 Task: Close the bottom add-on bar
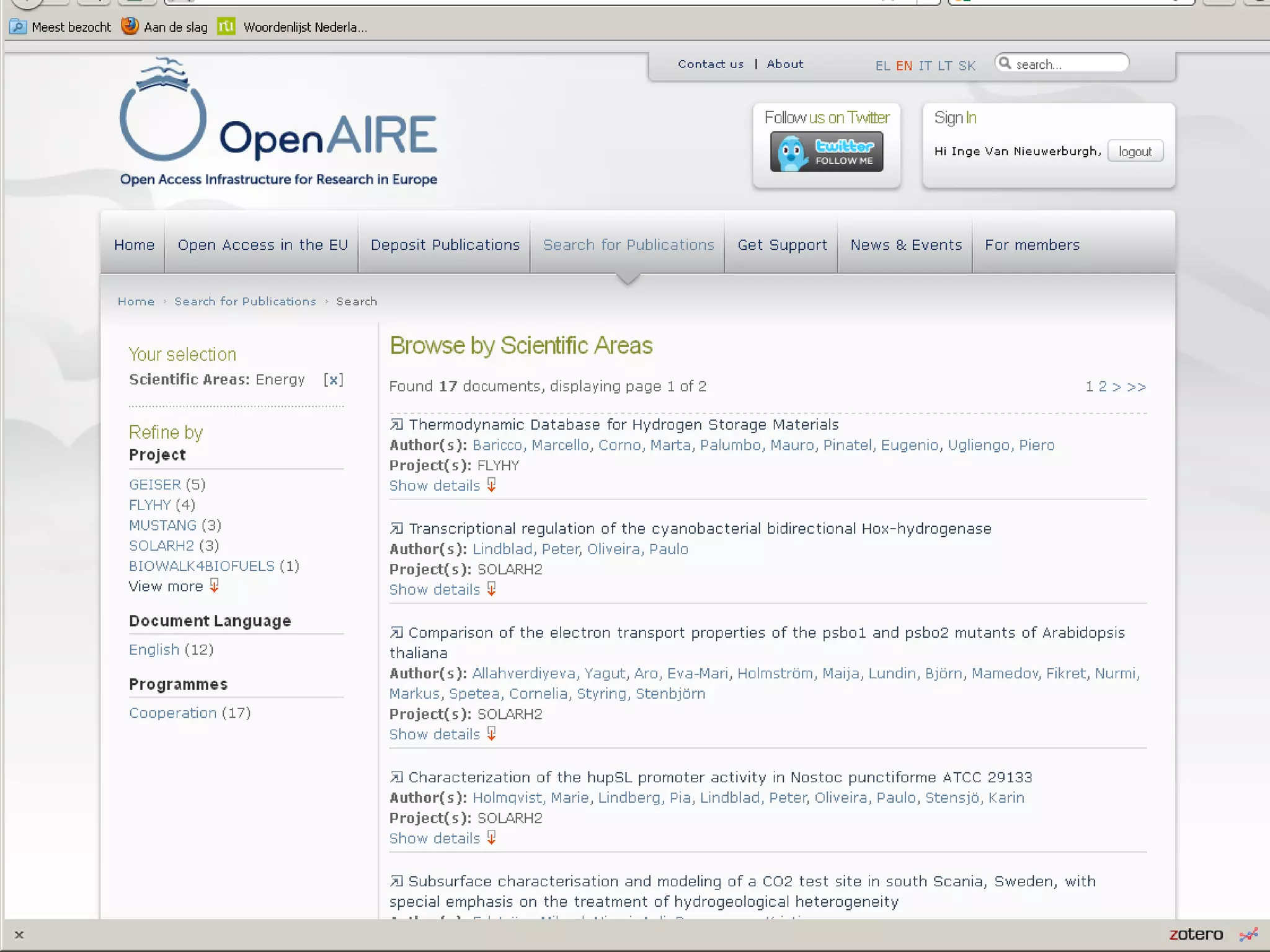click(19, 935)
